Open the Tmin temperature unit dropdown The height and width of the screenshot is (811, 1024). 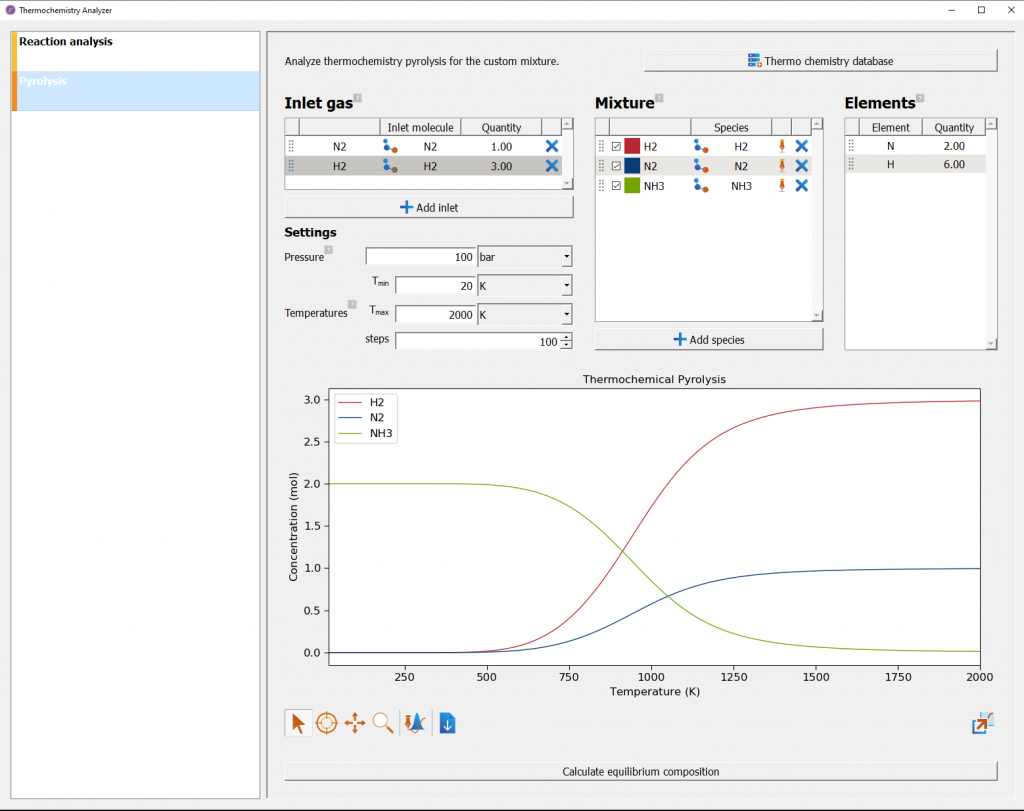(524, 286)
